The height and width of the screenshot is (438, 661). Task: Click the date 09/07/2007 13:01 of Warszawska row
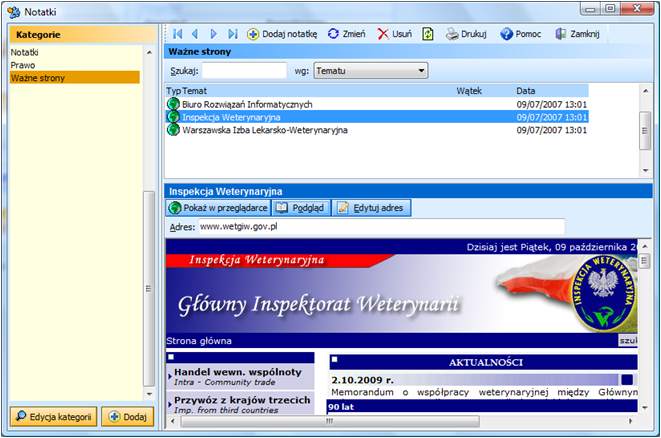coord(551,130)
